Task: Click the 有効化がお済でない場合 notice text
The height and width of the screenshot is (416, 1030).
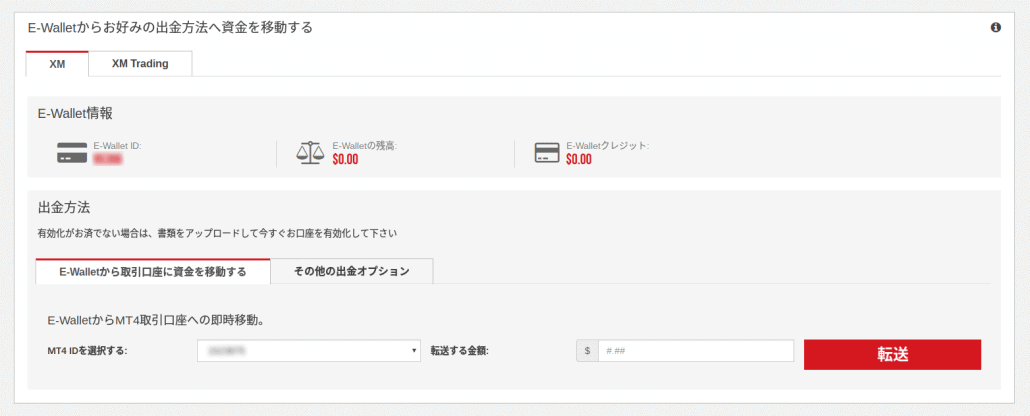Action: 217,233
